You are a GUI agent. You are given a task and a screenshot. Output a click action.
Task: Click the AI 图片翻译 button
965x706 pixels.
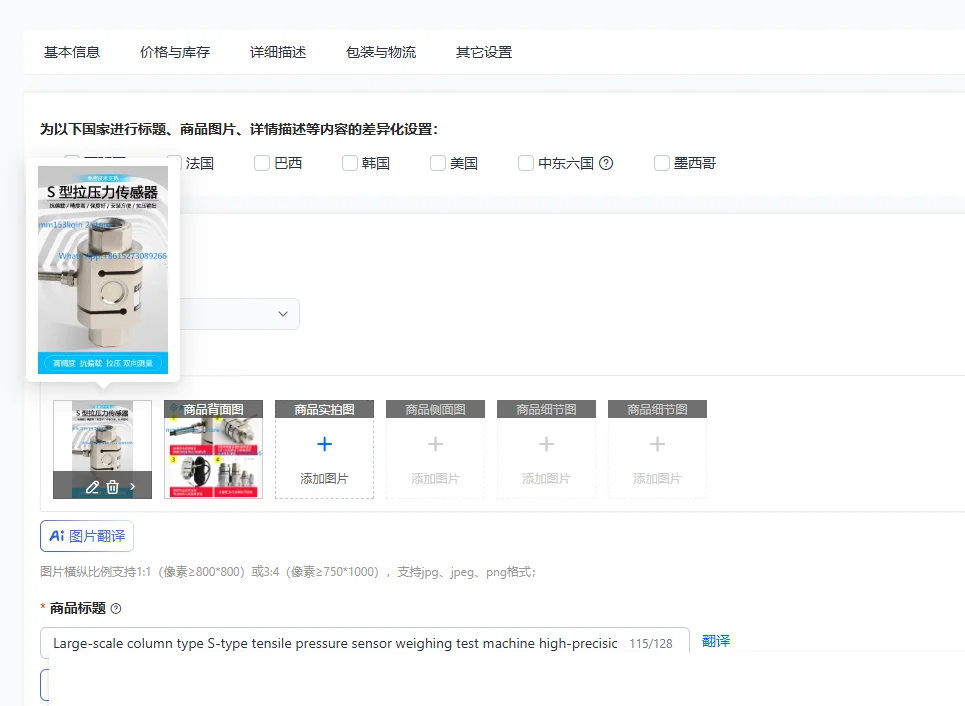coord(87,536)
